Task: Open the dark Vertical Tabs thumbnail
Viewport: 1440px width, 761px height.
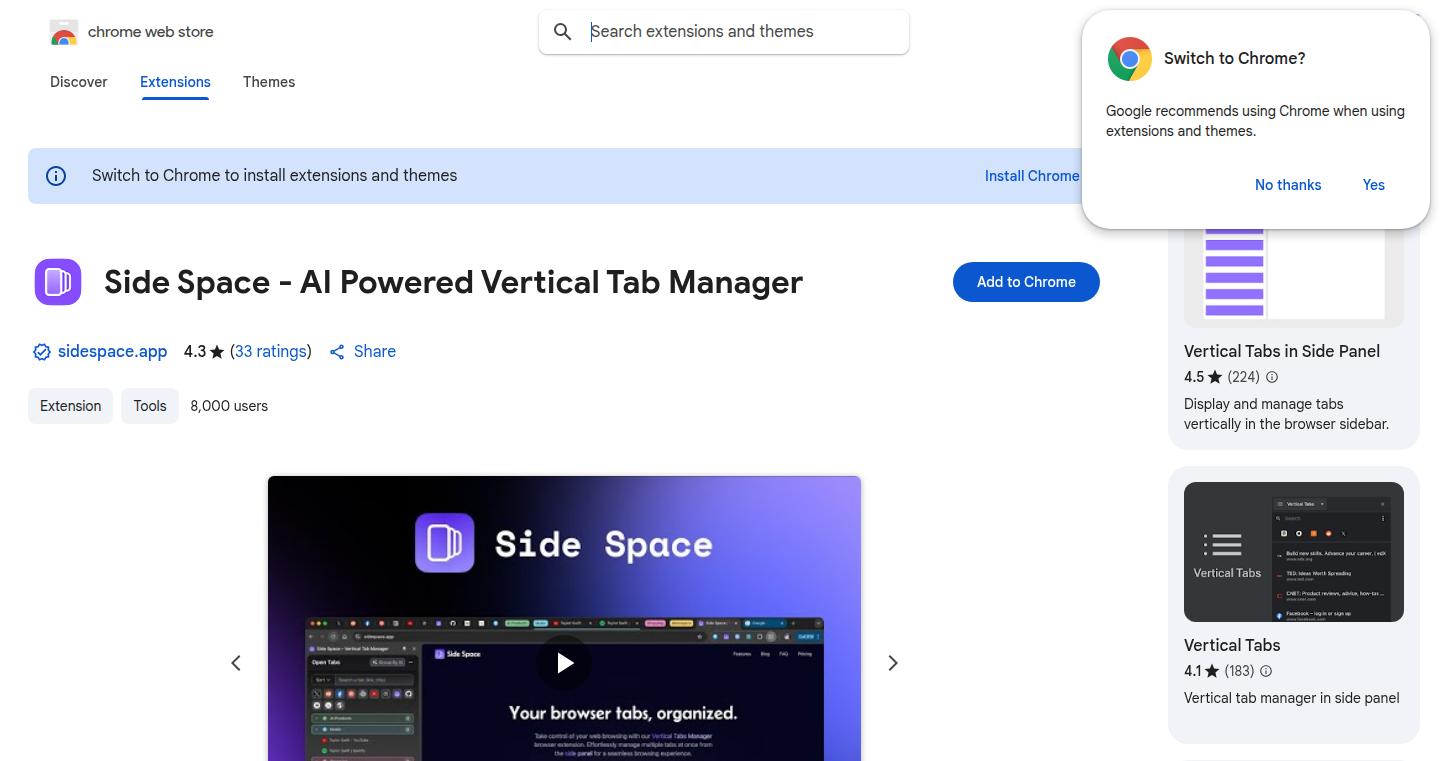Action: (x=1294, y=552)
